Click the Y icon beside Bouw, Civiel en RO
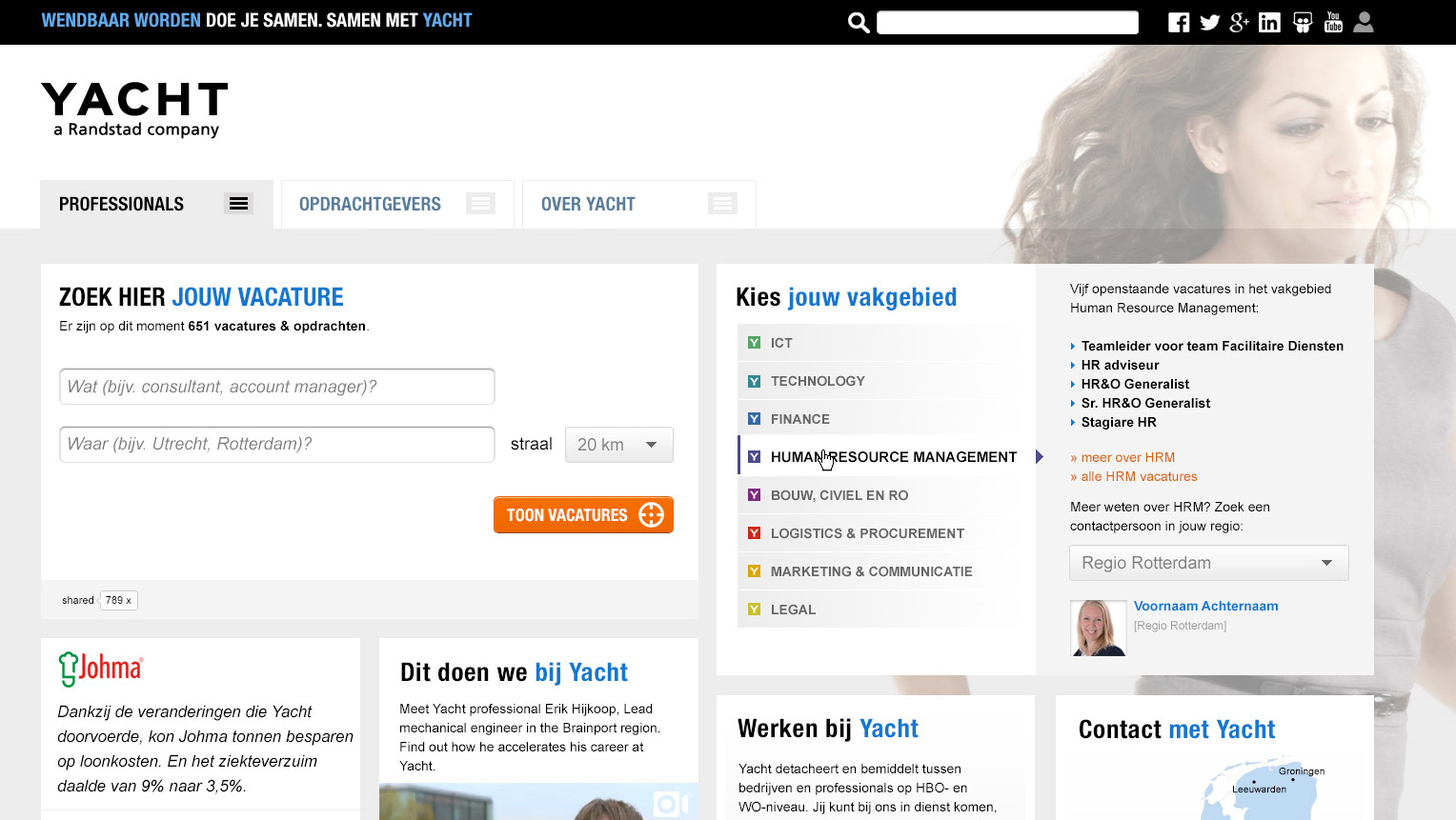Screen dimensions: 1456x820 pyautogui.click(x=754, y=495)
